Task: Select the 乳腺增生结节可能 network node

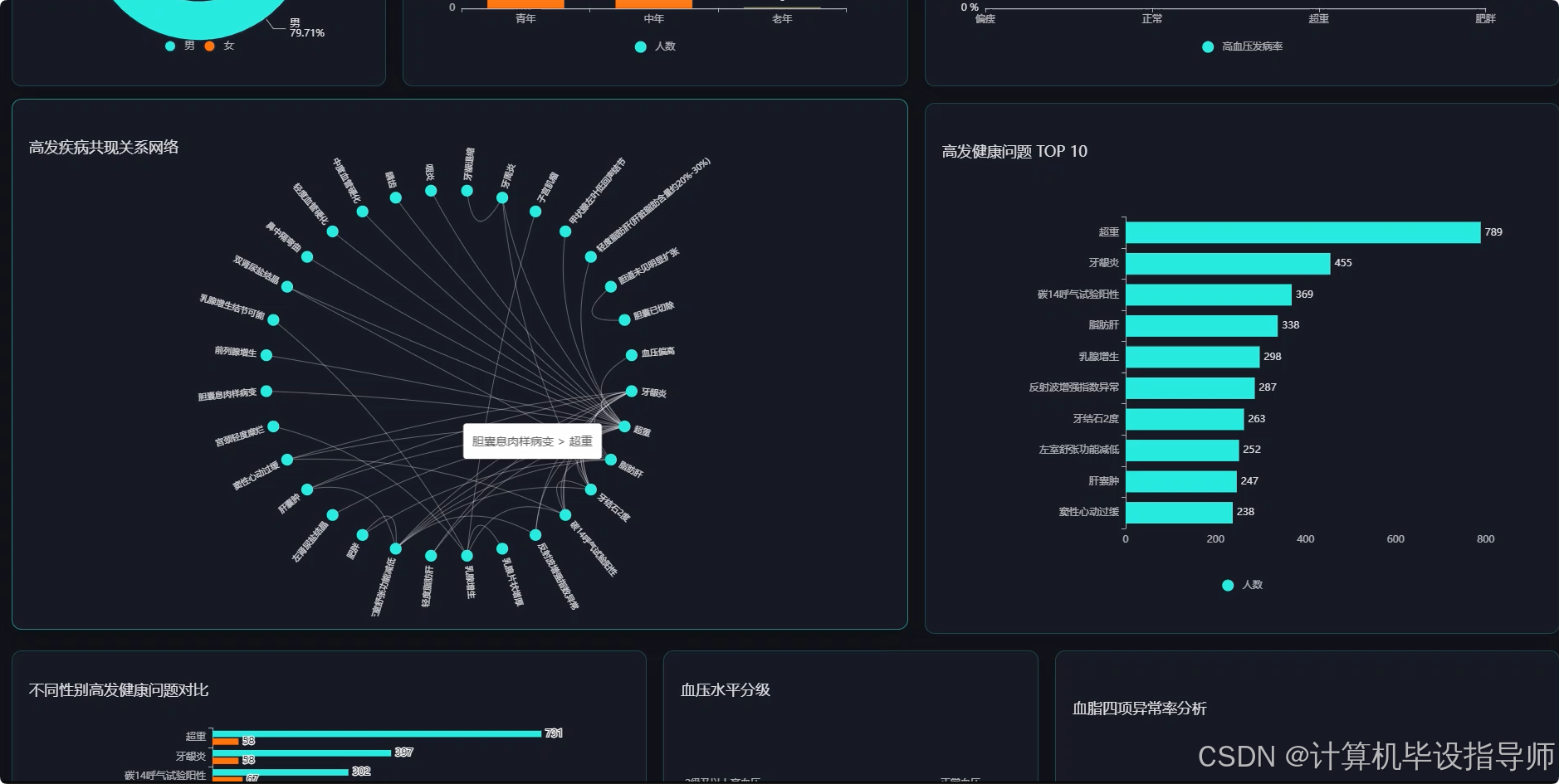Action: point(274,319)
